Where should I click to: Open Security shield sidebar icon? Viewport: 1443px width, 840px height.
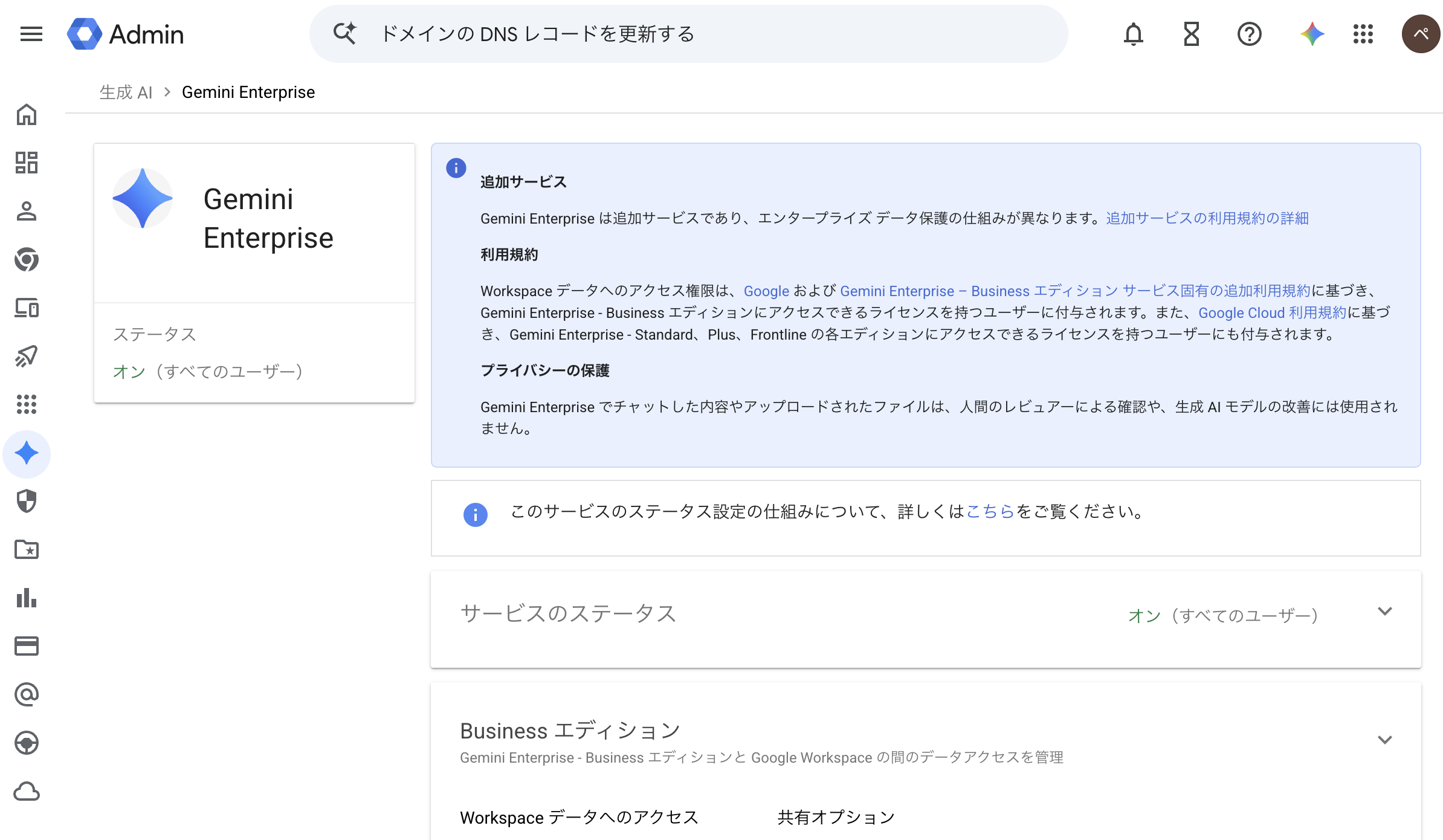[x=27, y=501]
